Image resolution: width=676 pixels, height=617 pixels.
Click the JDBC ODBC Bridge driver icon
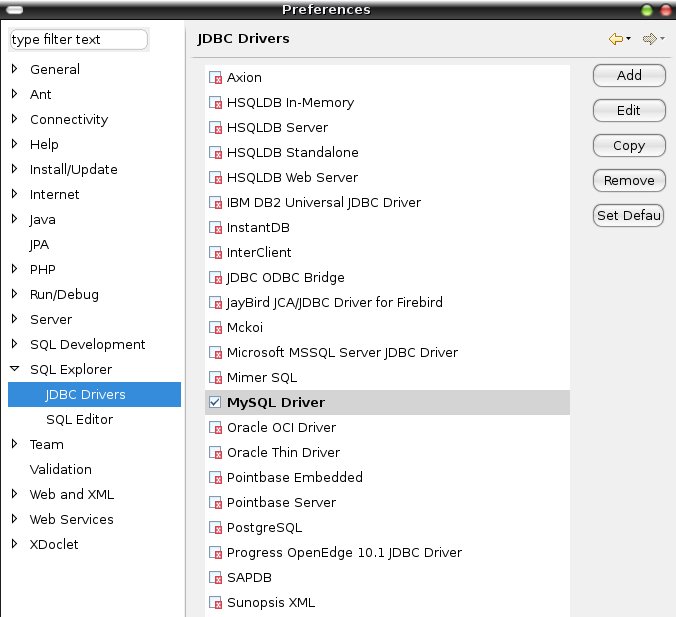coord(215,278)
